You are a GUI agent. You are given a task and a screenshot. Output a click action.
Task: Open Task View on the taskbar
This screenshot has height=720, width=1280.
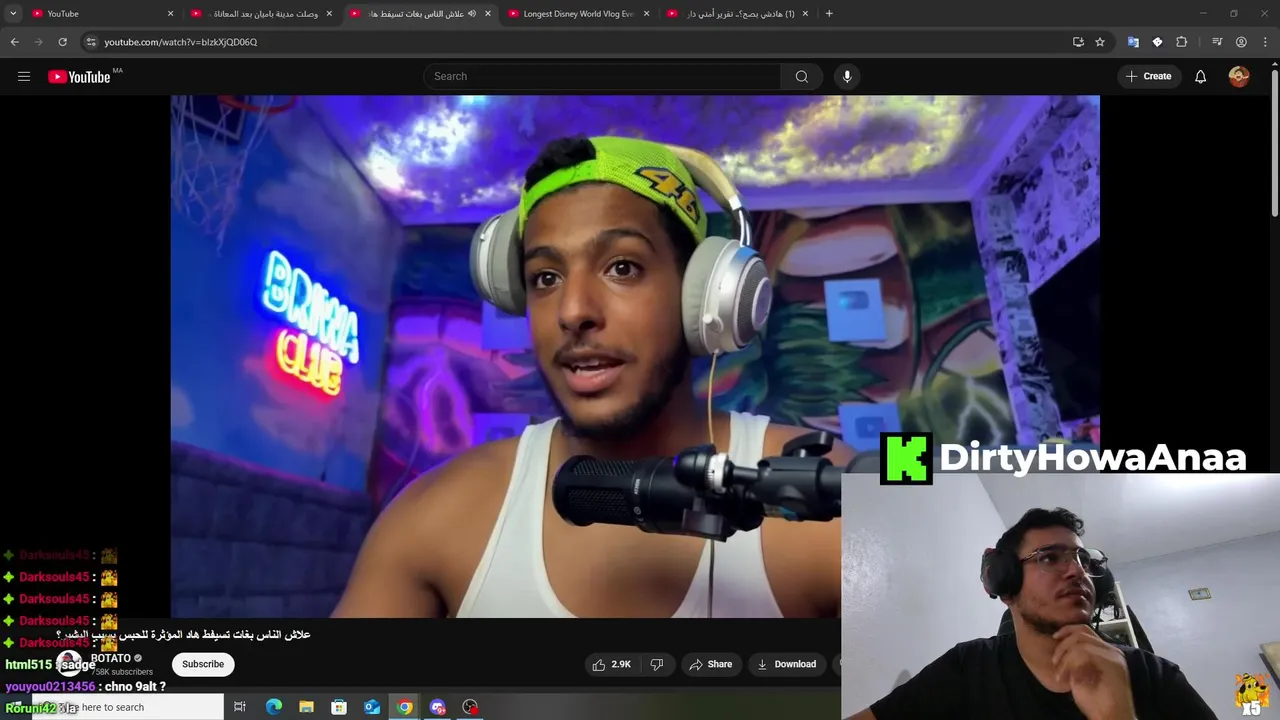[240, 707]
